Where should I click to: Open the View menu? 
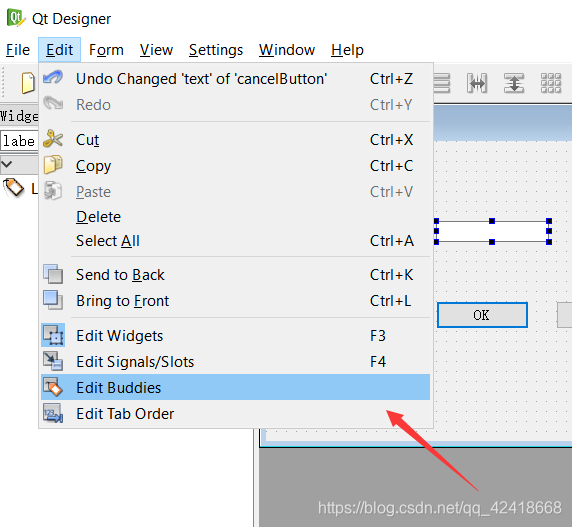(x=156, y=50)
